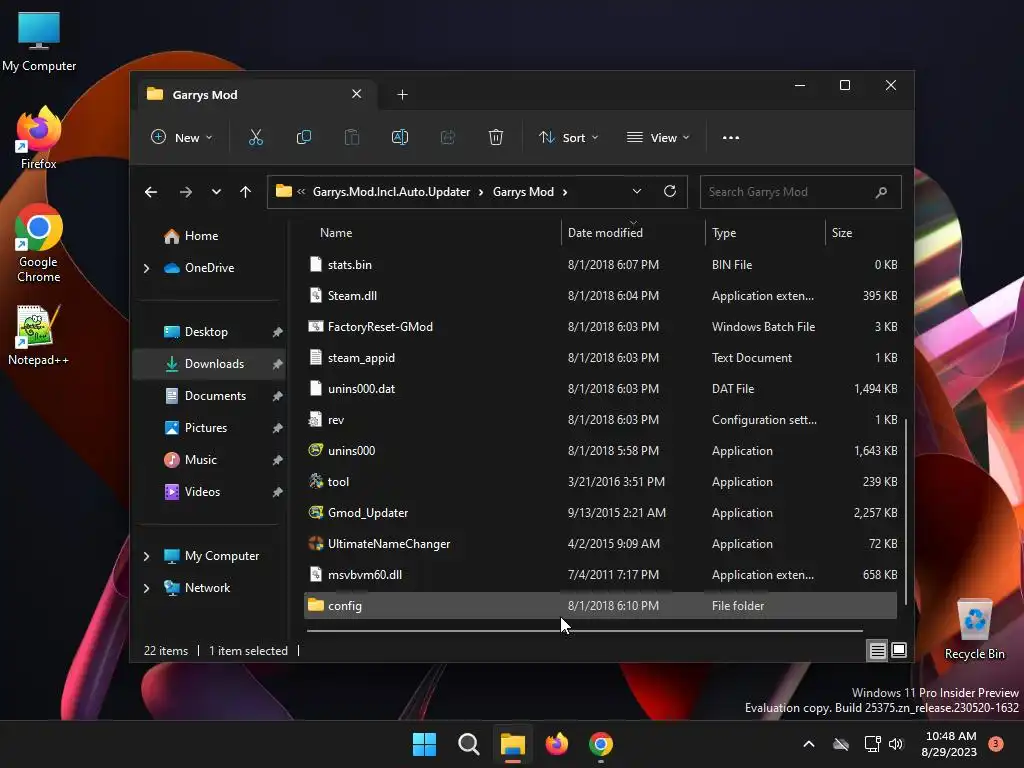The height and width of the screenshot is (768, 1024).
Task: Click the search magnifier icon in Explorer
Action: click(881, 192)
